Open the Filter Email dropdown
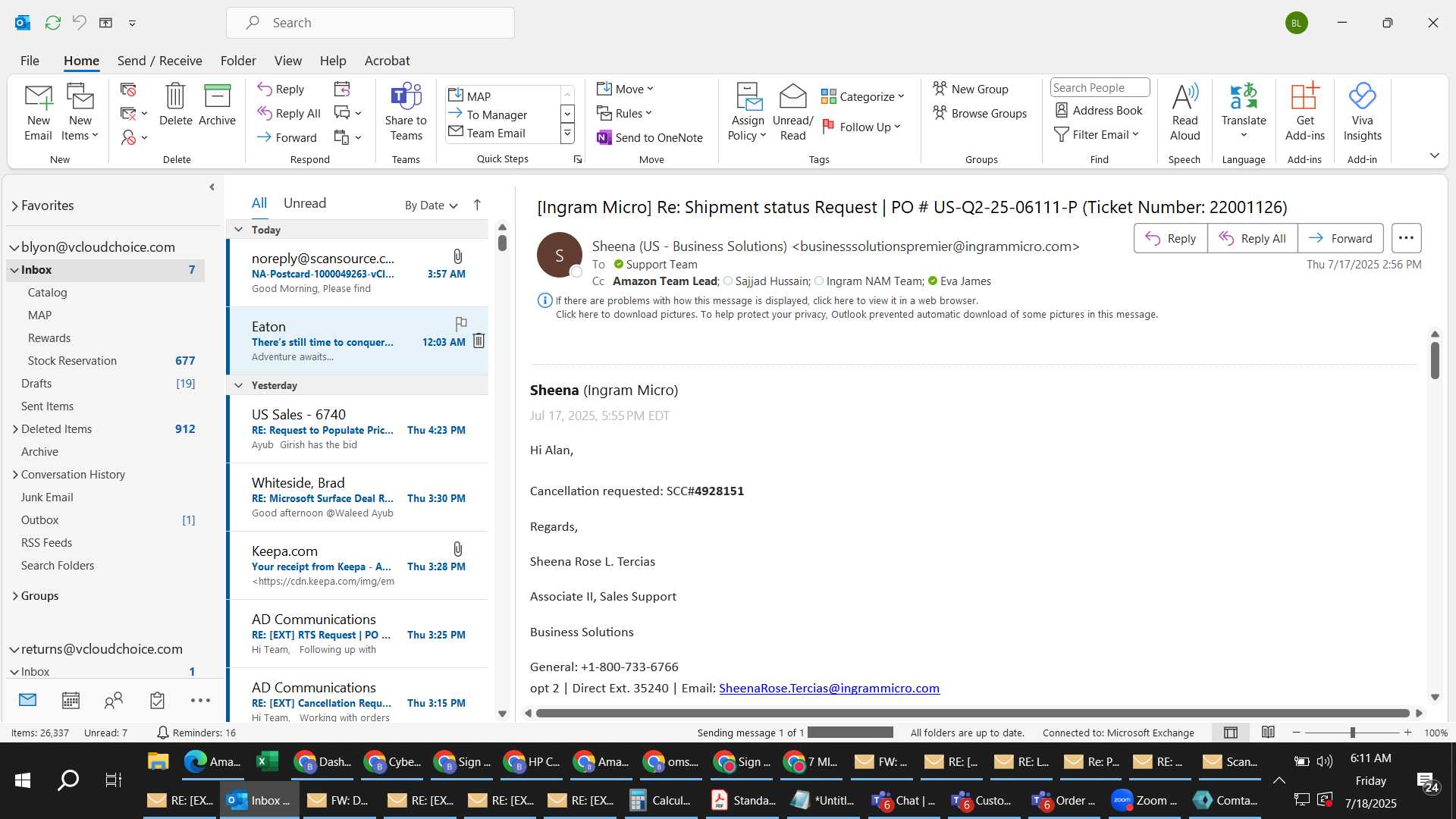Viewport: 1456px width, 819px height. (1097, 134)
